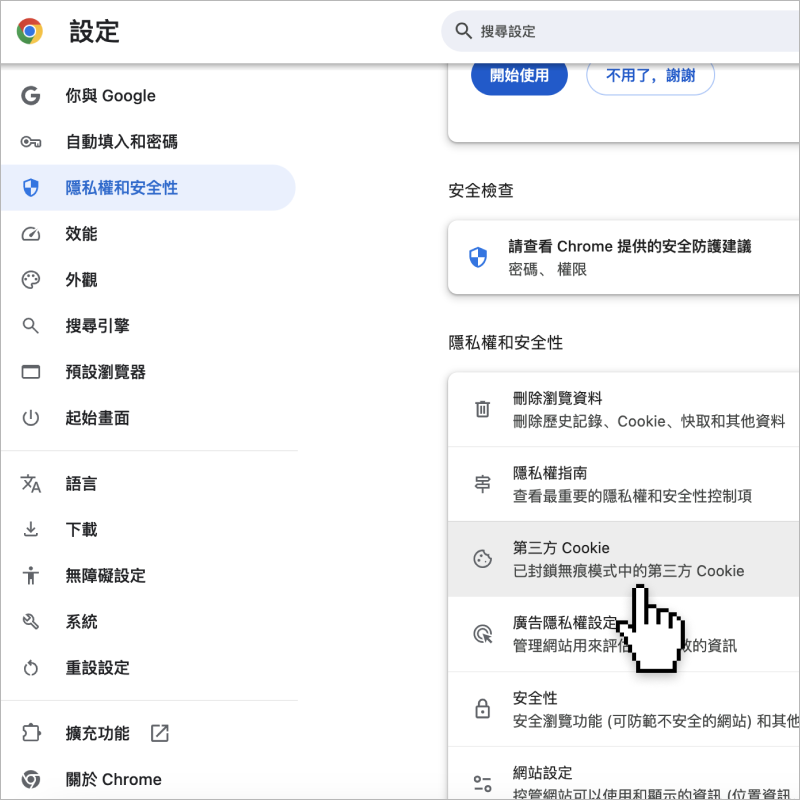Click the puzzle piece icon for 擴充功能
The width and height of the screenshot is (800, 800).
pos(31,733)
